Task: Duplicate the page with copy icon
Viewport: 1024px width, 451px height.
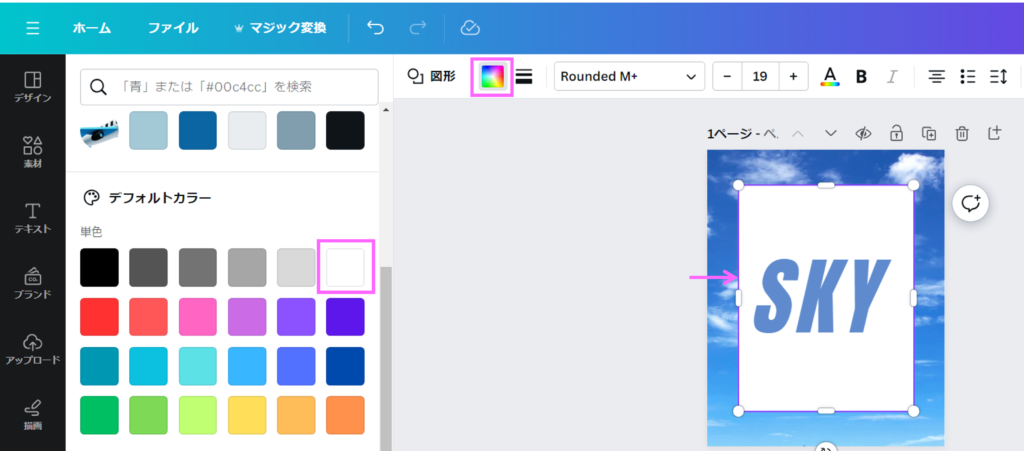Action: pos(928,133)
